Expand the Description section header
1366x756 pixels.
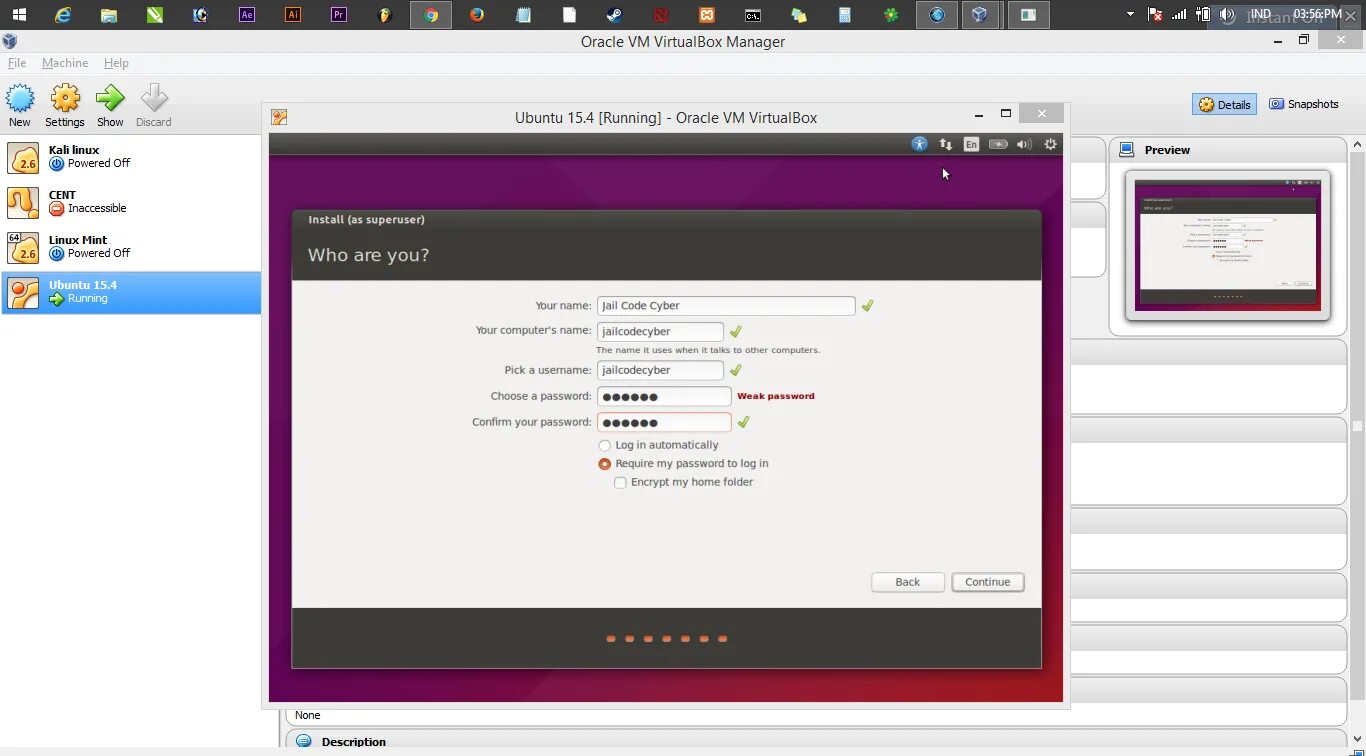815,742
